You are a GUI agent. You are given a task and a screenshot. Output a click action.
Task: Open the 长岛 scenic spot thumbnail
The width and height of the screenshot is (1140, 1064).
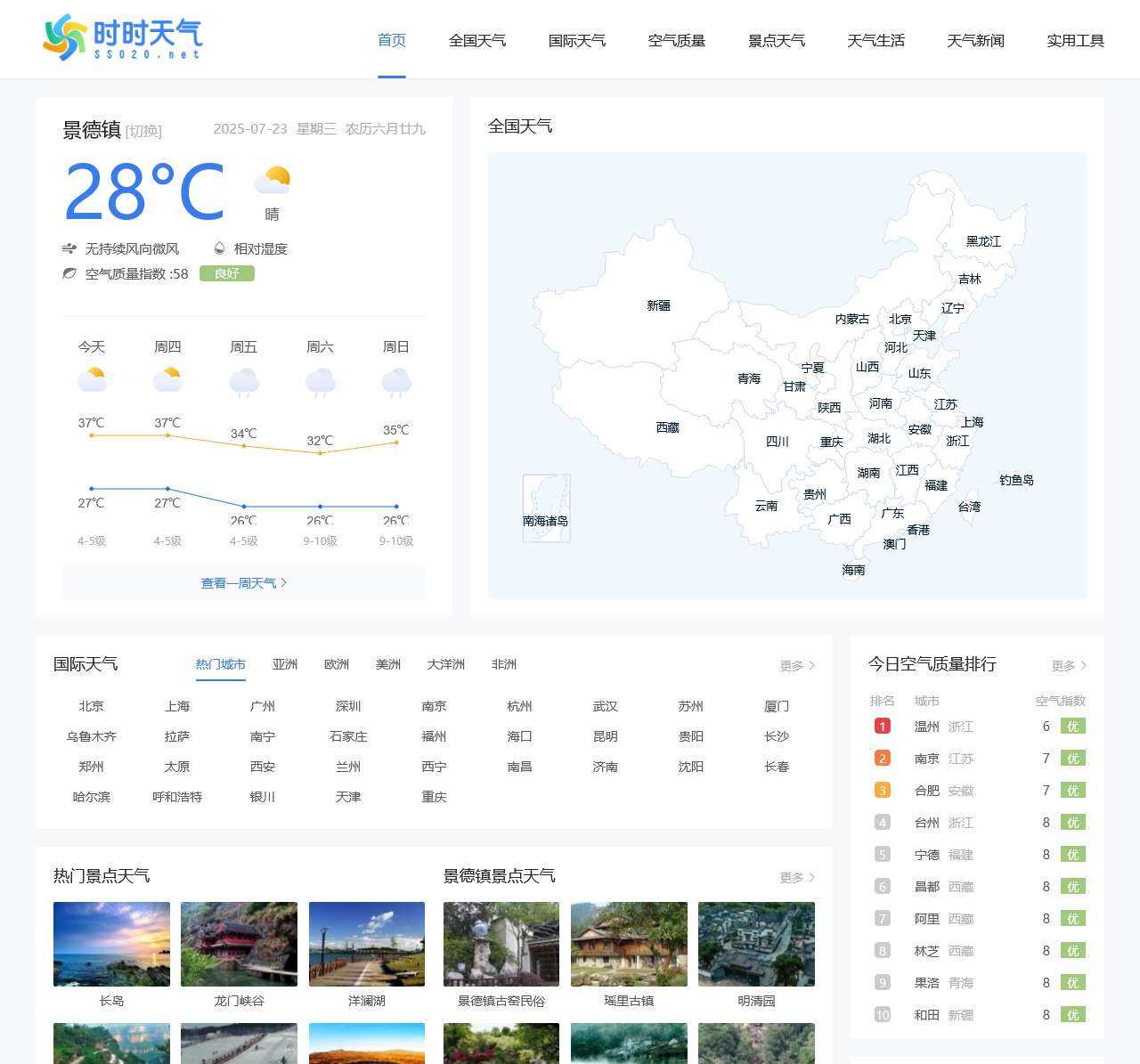pyautogui.click(x=111, y=944)
